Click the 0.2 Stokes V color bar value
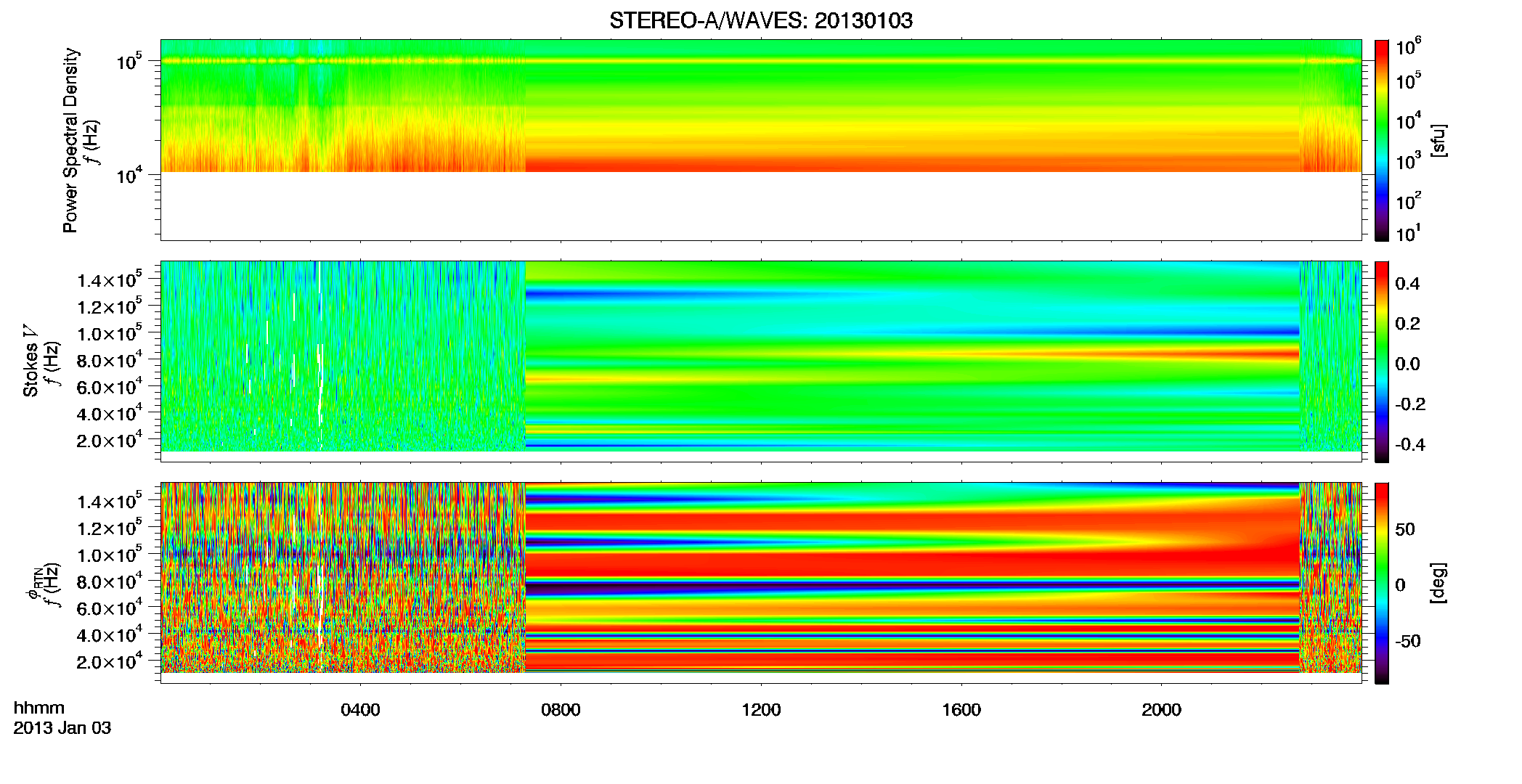Screen dimensions: 1522x784 click(x=1407, y=323)
